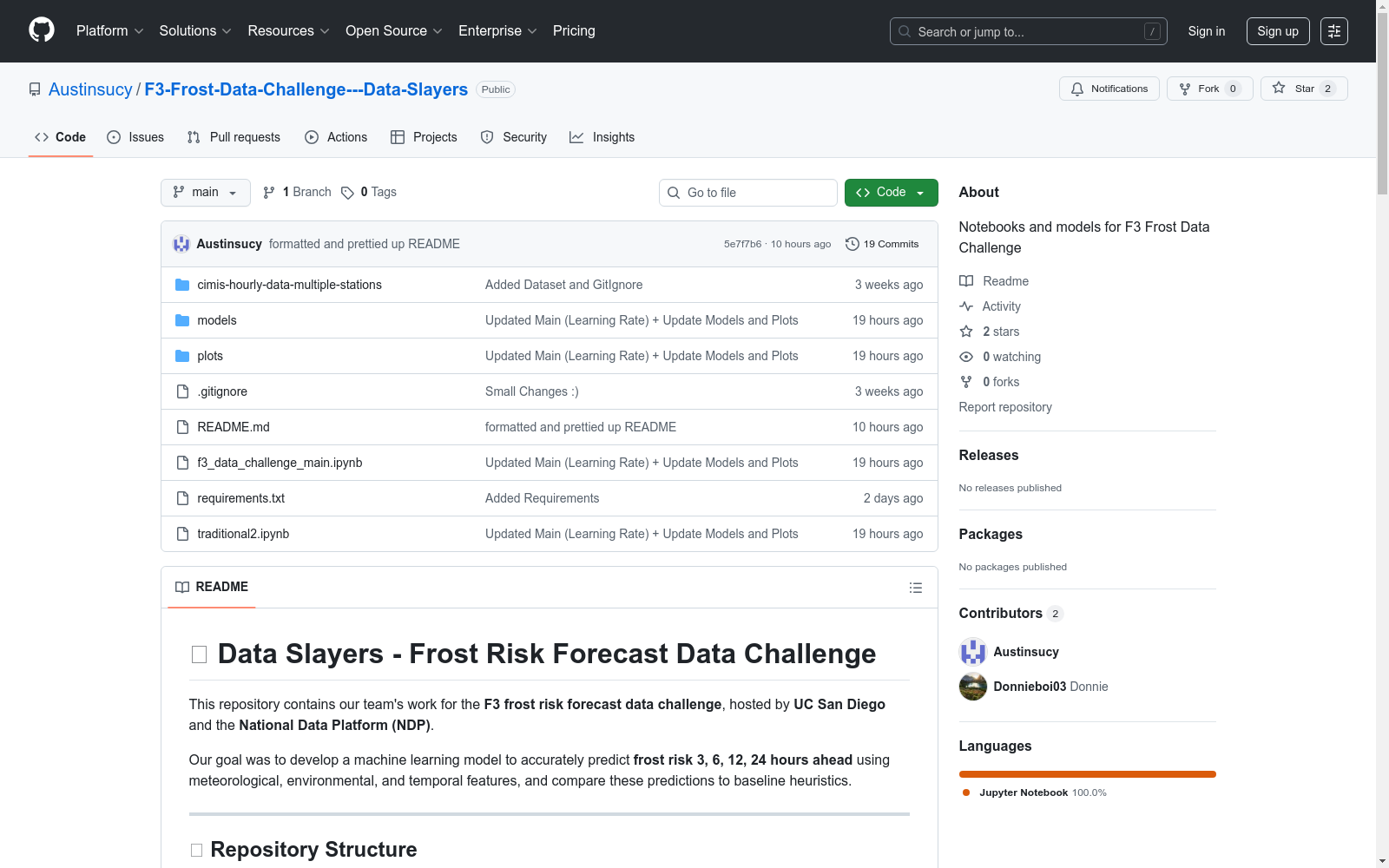1389x868 pixels.
Task: Click the cimis-hourly-data folder icon
Action: pos(182,285)
